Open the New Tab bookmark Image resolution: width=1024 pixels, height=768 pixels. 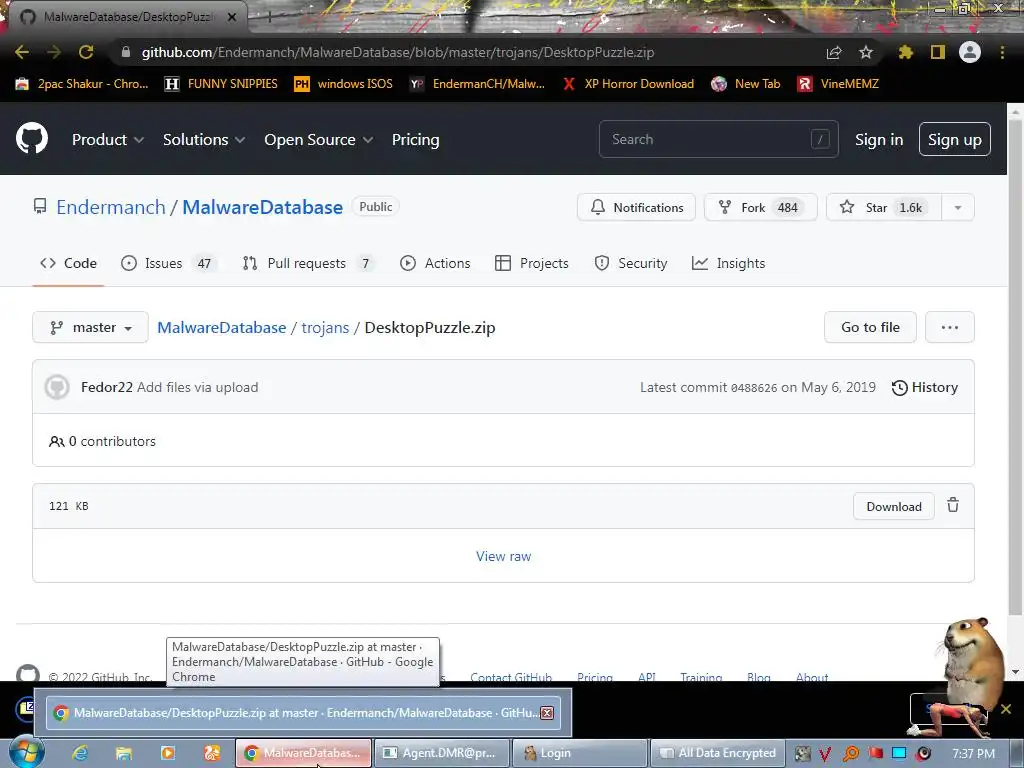[x=746, y=84]
